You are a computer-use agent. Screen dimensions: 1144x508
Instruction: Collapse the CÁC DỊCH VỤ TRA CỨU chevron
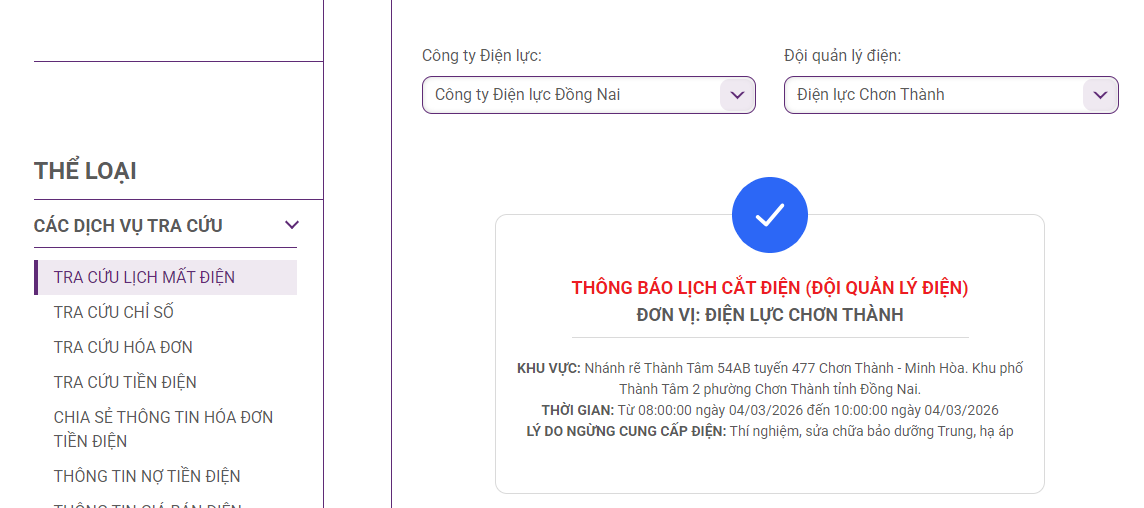pos(292,225)
